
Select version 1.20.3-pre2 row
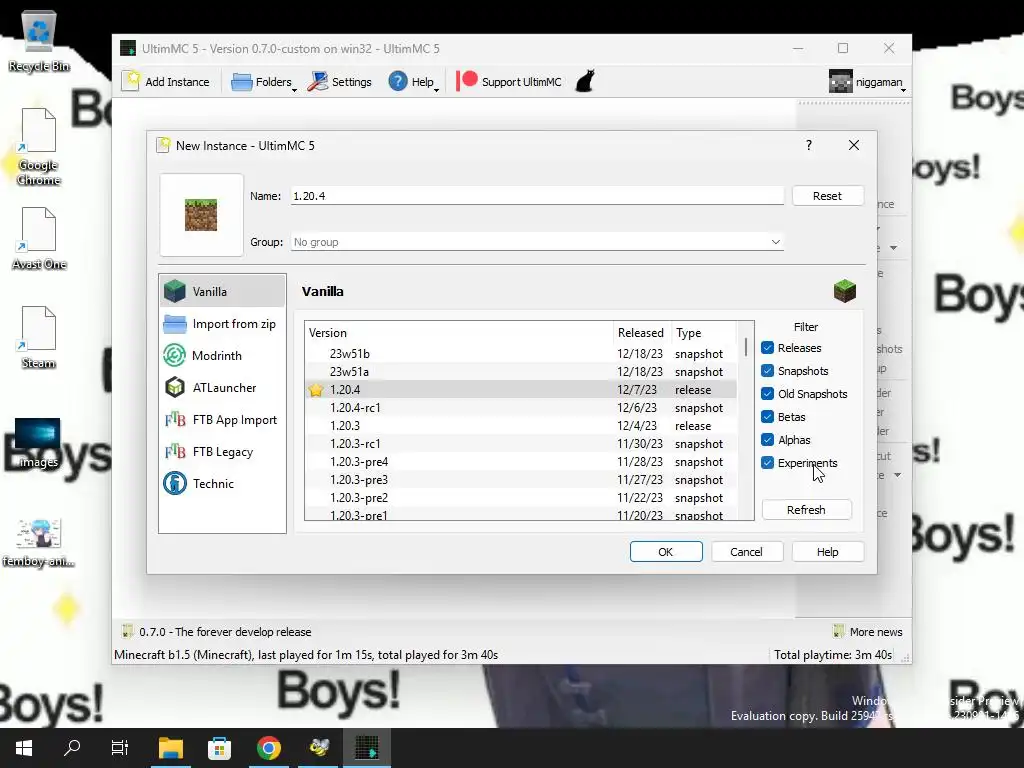tap(520, 498)
